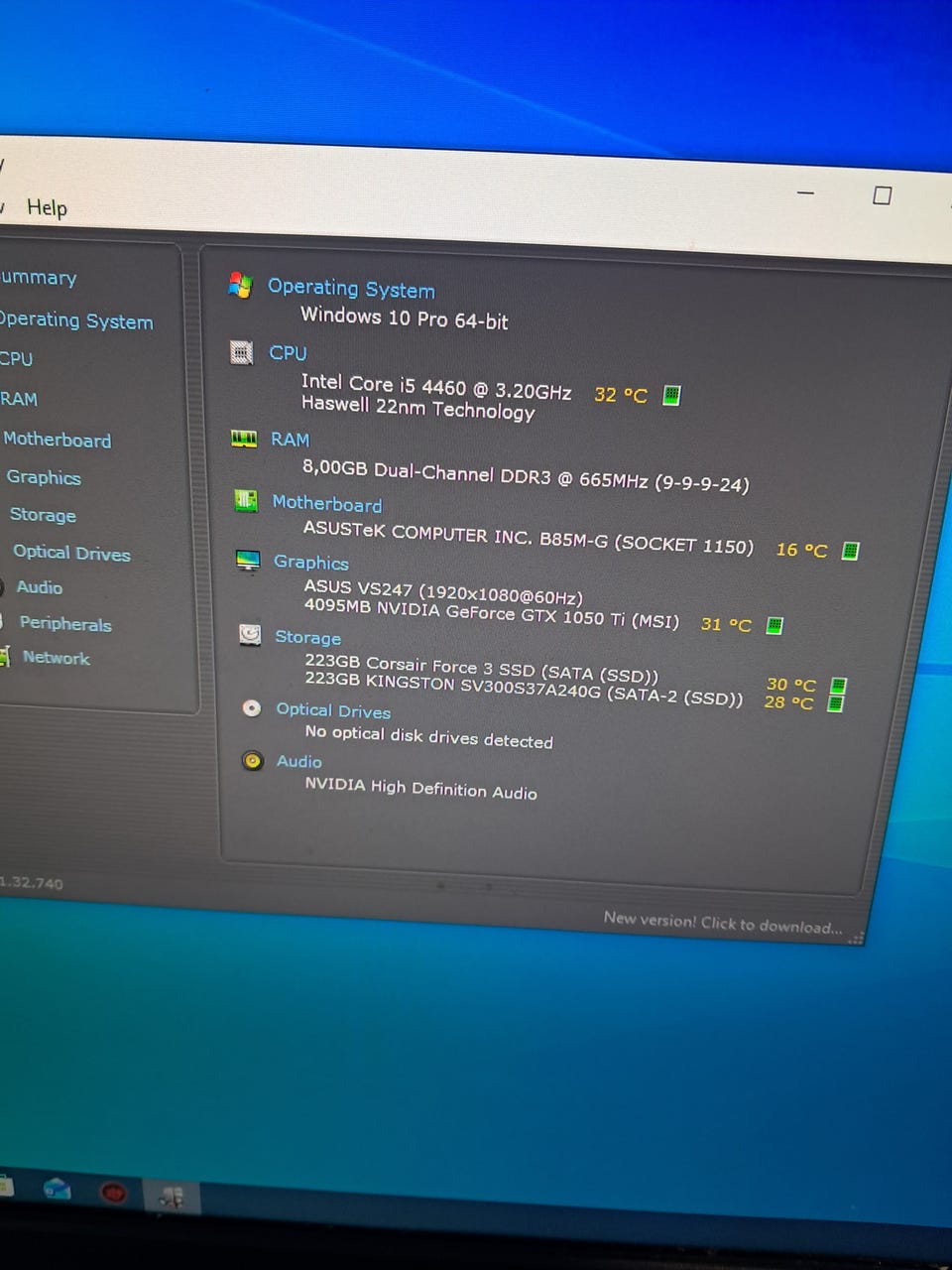952x1270 pixels.
Task: Select Motherboard in the sidebar
Action: [57, 439]
